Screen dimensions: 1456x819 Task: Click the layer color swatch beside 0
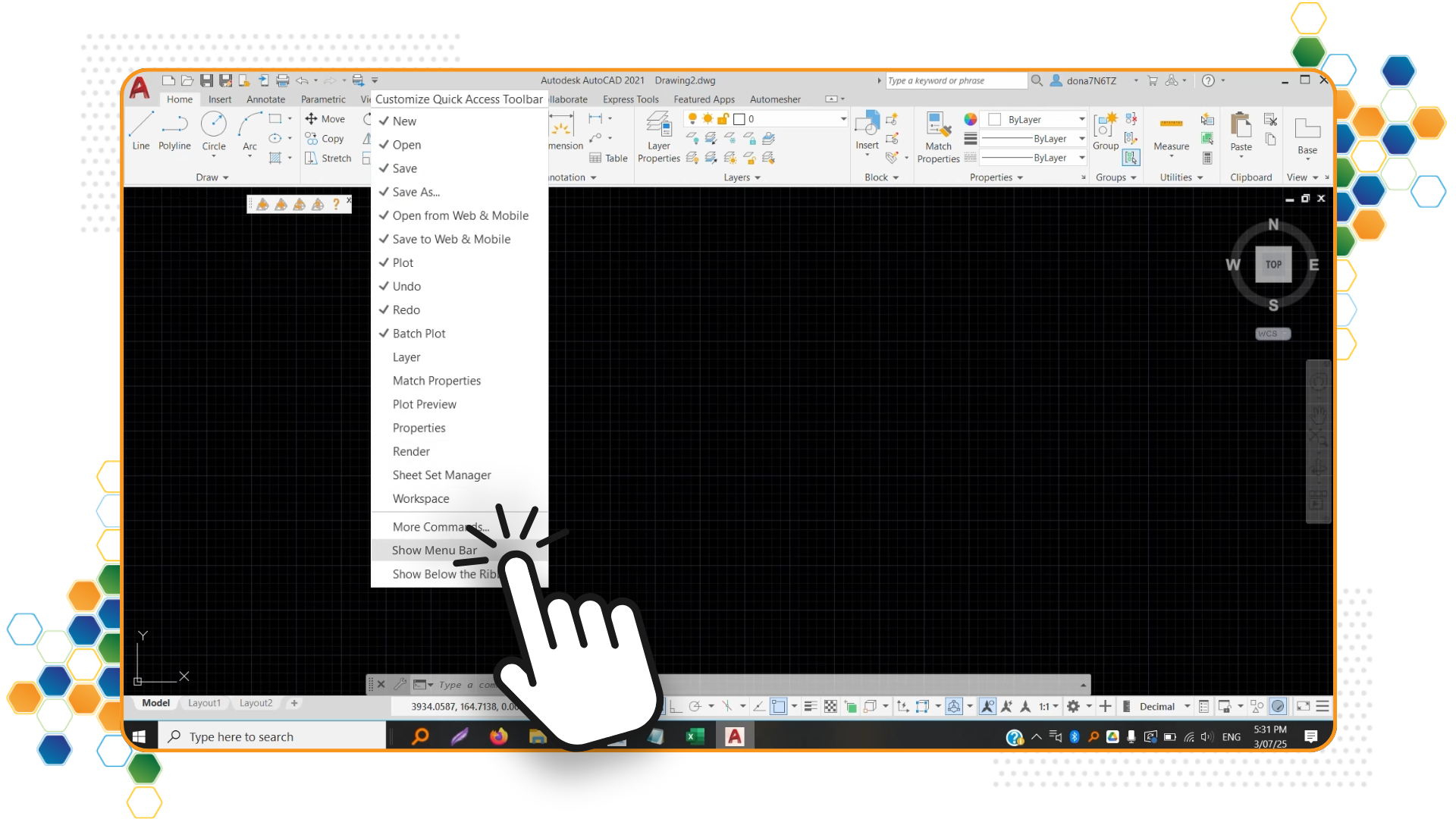click(x=739, y=119)
